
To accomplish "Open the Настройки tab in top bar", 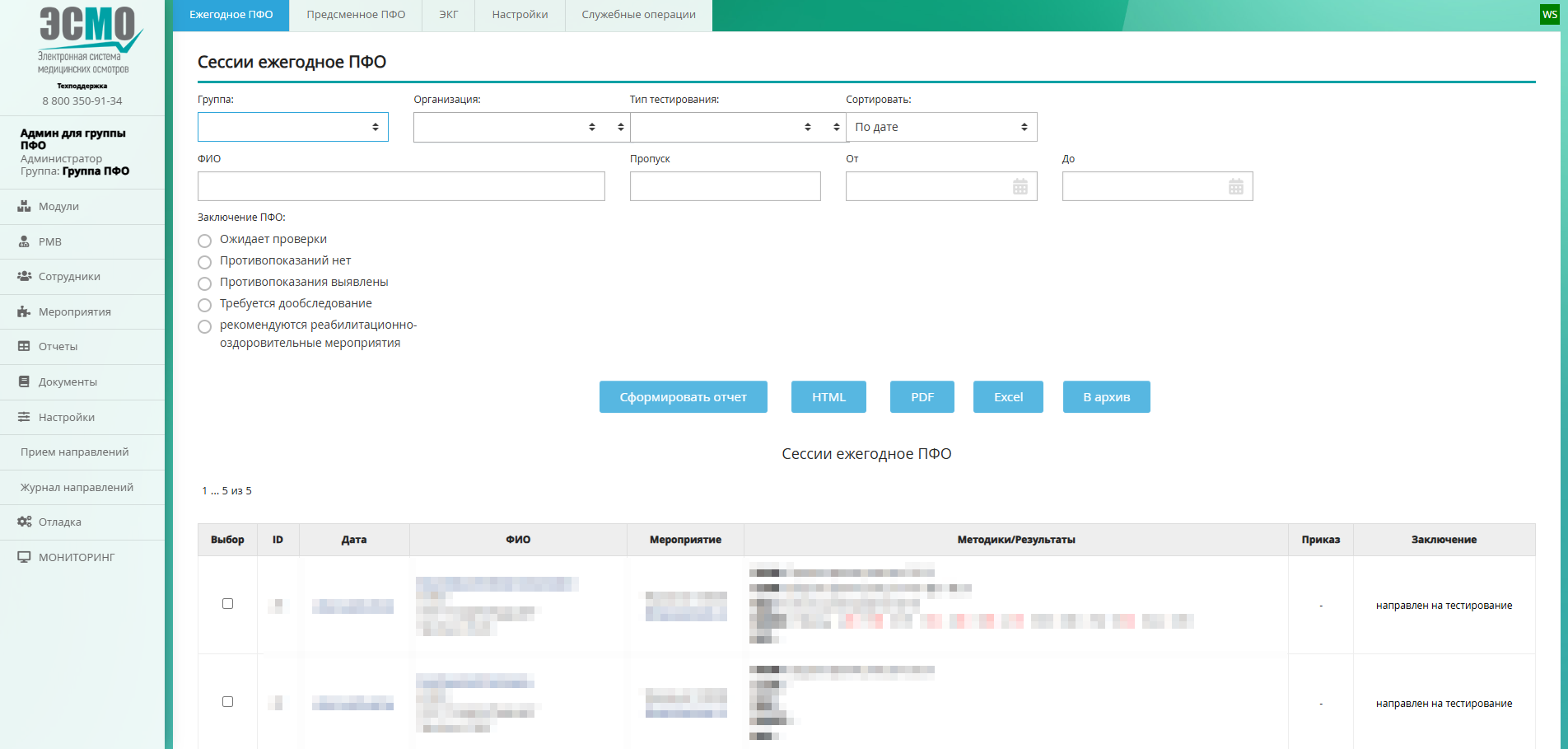I will point(520,15).
